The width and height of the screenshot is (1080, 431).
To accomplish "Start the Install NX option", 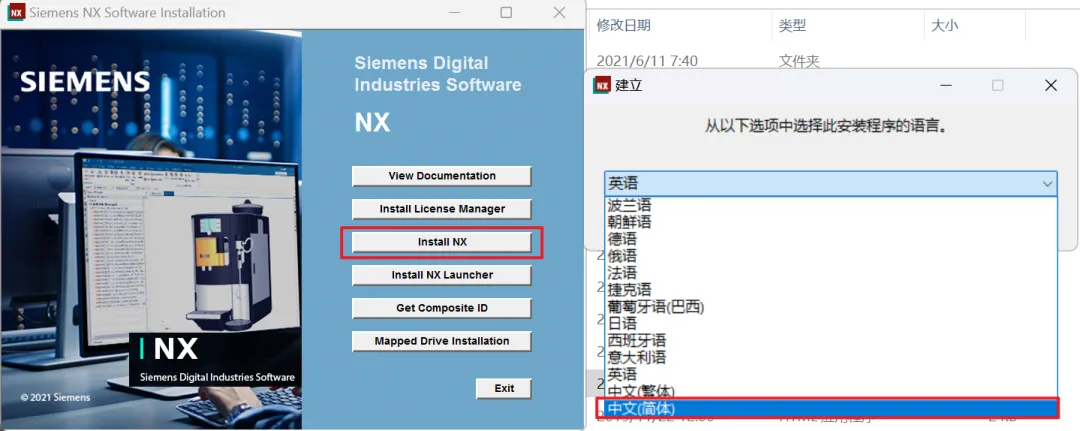I will pyautogui.click(x=442, y=242).
